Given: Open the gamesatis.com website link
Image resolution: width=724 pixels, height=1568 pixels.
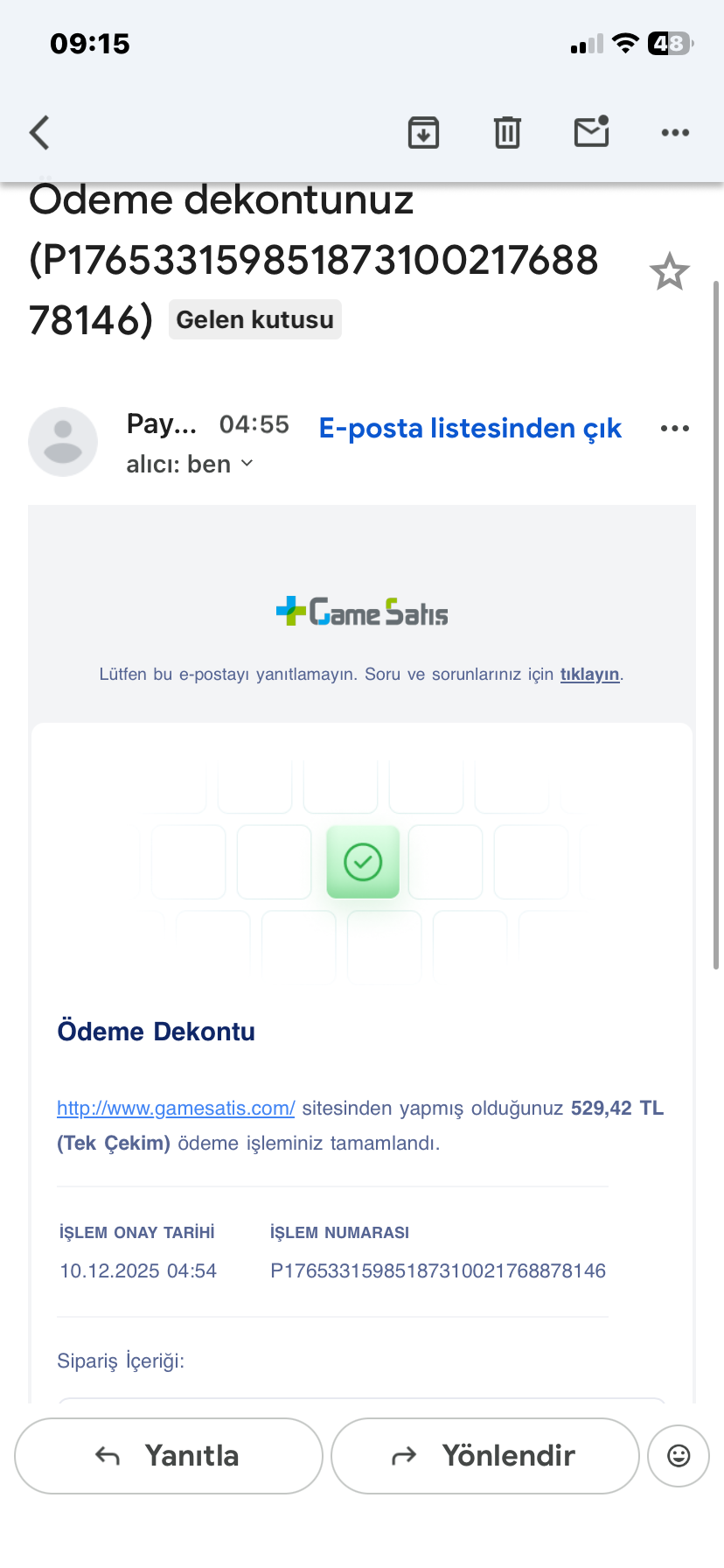Looking at the screenshot, I should click(176, 1108).
